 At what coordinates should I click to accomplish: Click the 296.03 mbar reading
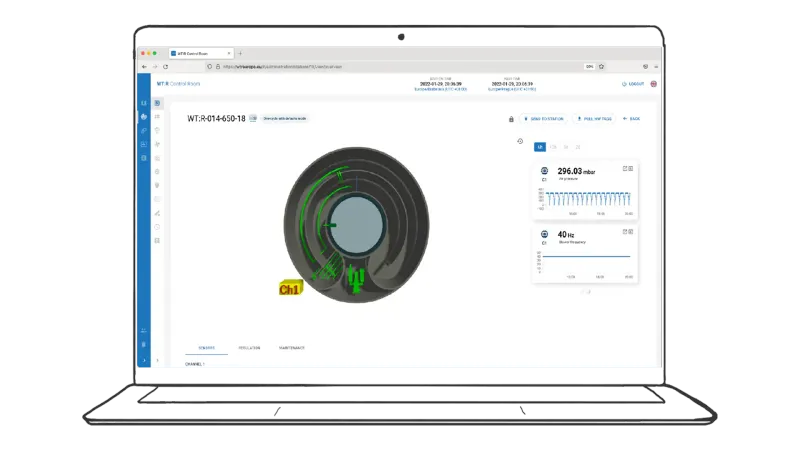point(576,171)
